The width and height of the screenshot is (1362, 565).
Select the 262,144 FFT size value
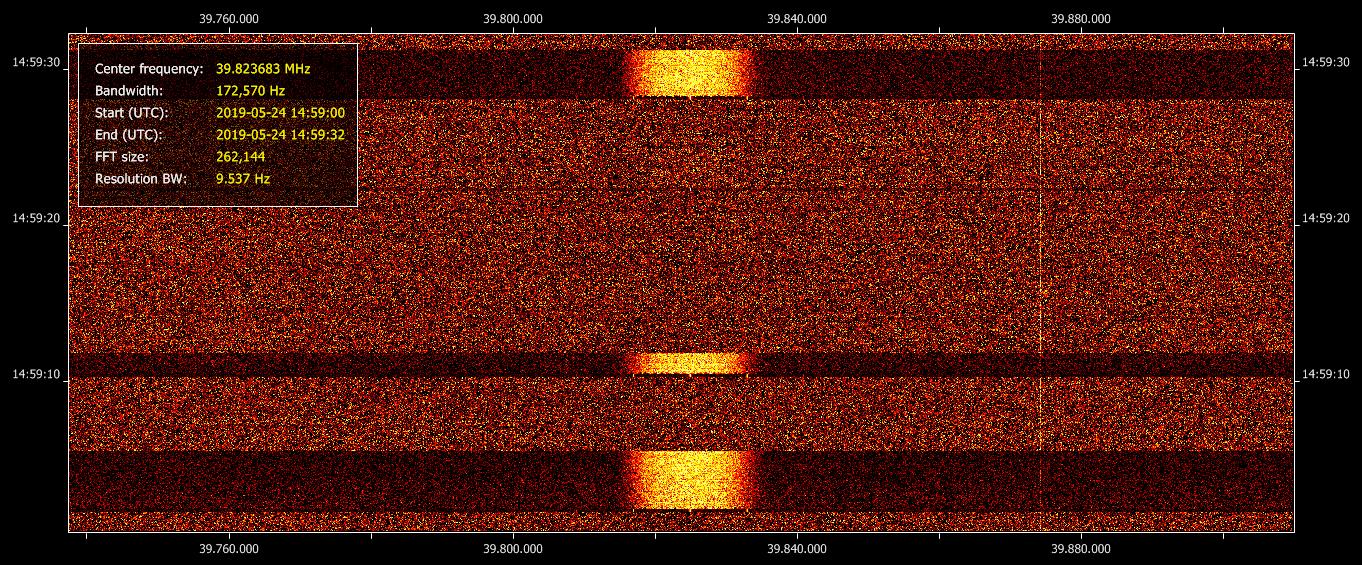[x=240, y=157]
